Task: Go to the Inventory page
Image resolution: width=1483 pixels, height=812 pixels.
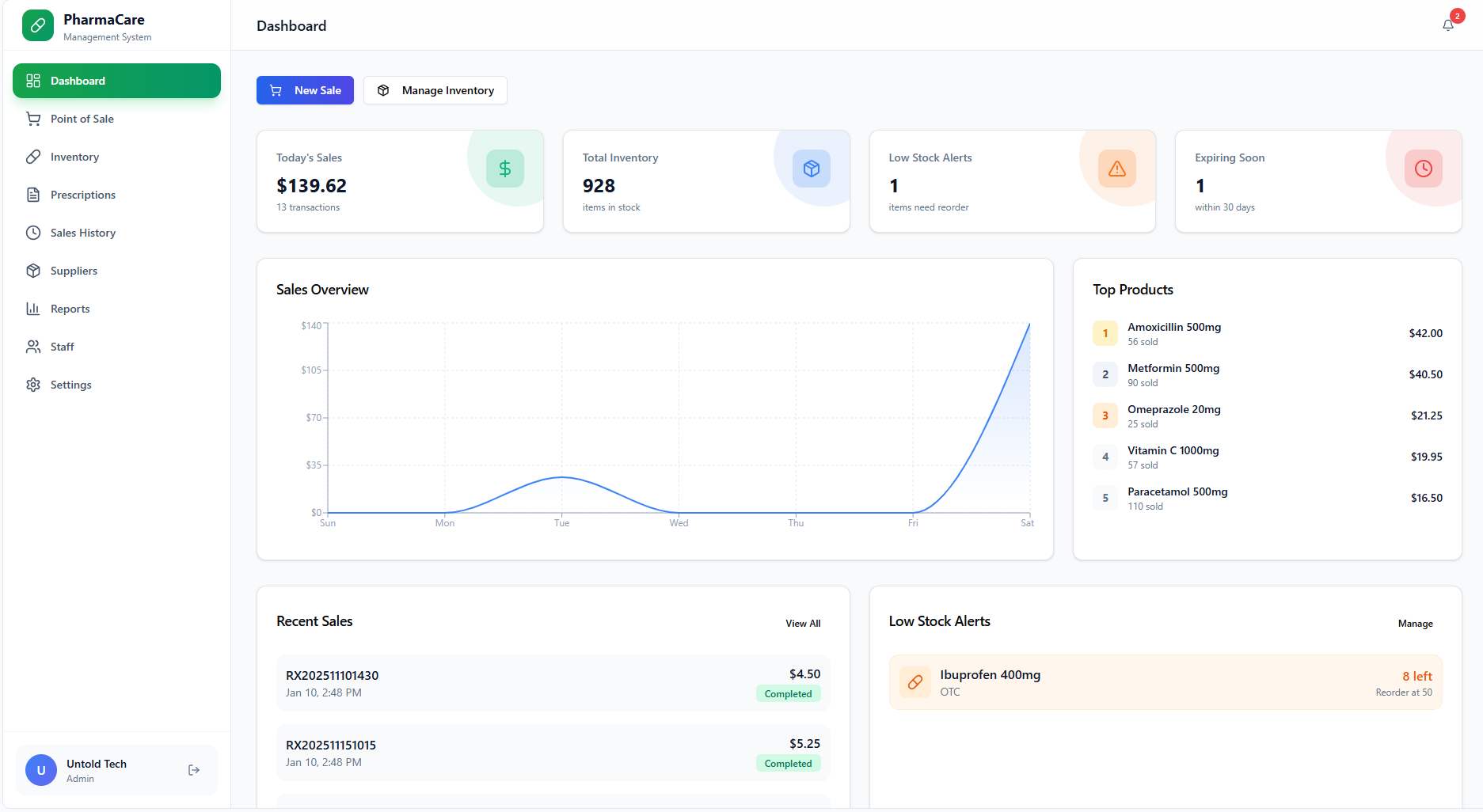Action: (x=74, y=157)
